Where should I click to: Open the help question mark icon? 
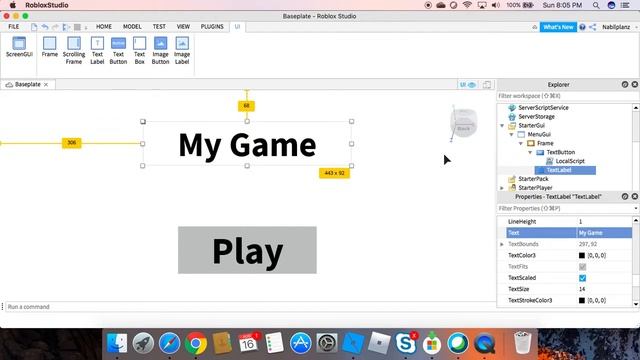click(x=582, y=27)
